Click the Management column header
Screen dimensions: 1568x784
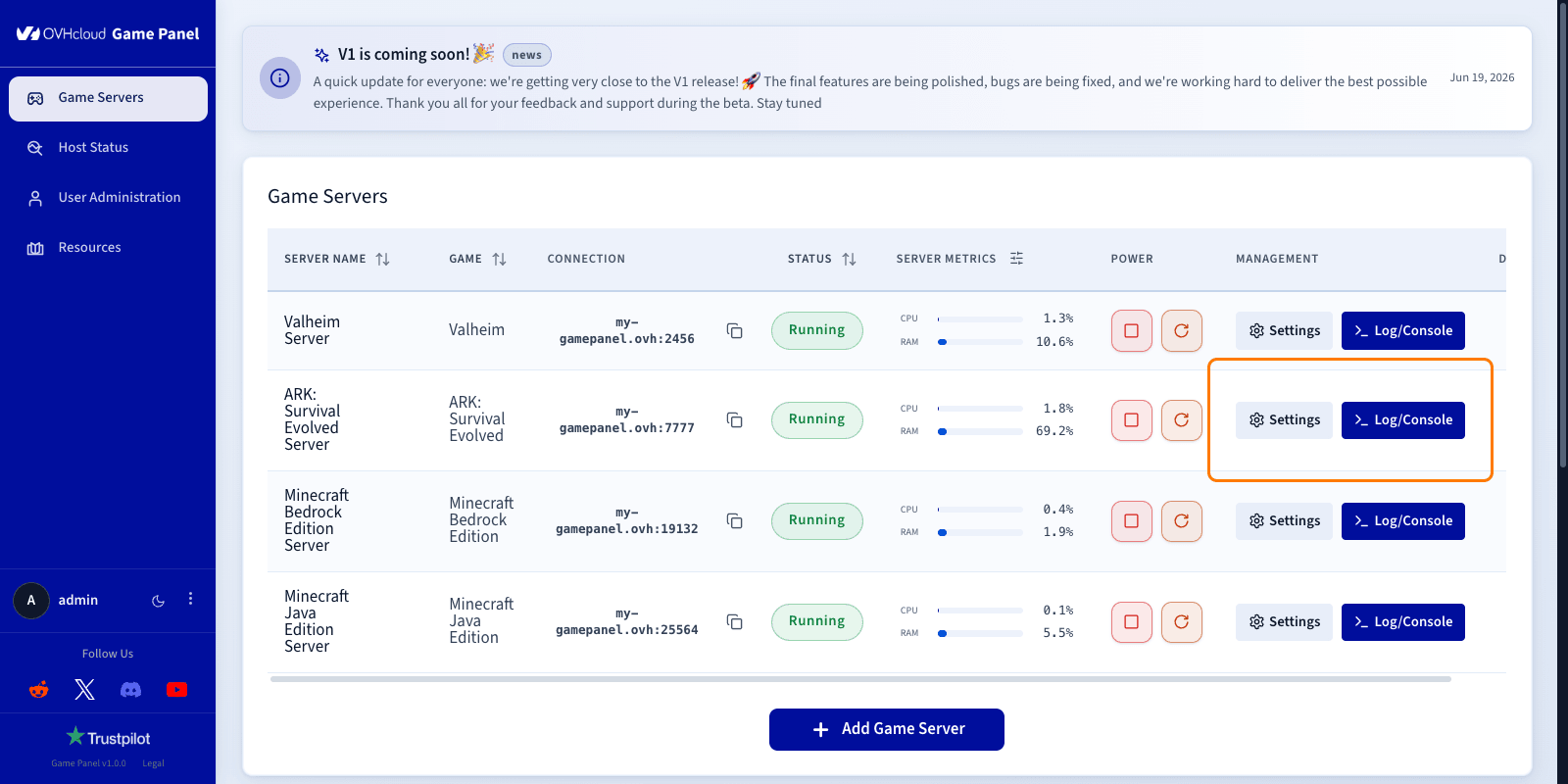pyautogui.click(x=1277, y=259)
